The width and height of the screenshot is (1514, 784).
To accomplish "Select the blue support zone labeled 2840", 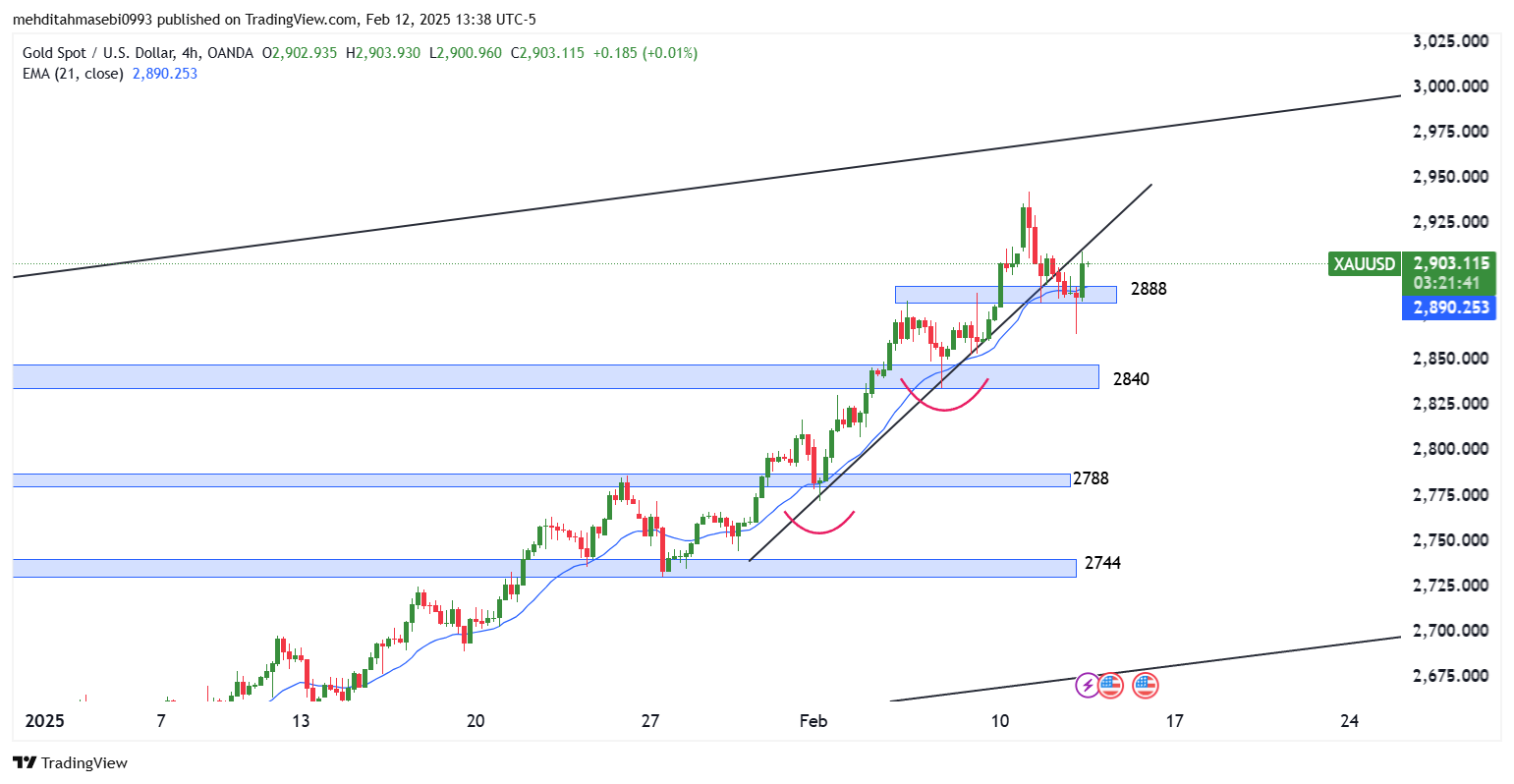I will (555, 376).
